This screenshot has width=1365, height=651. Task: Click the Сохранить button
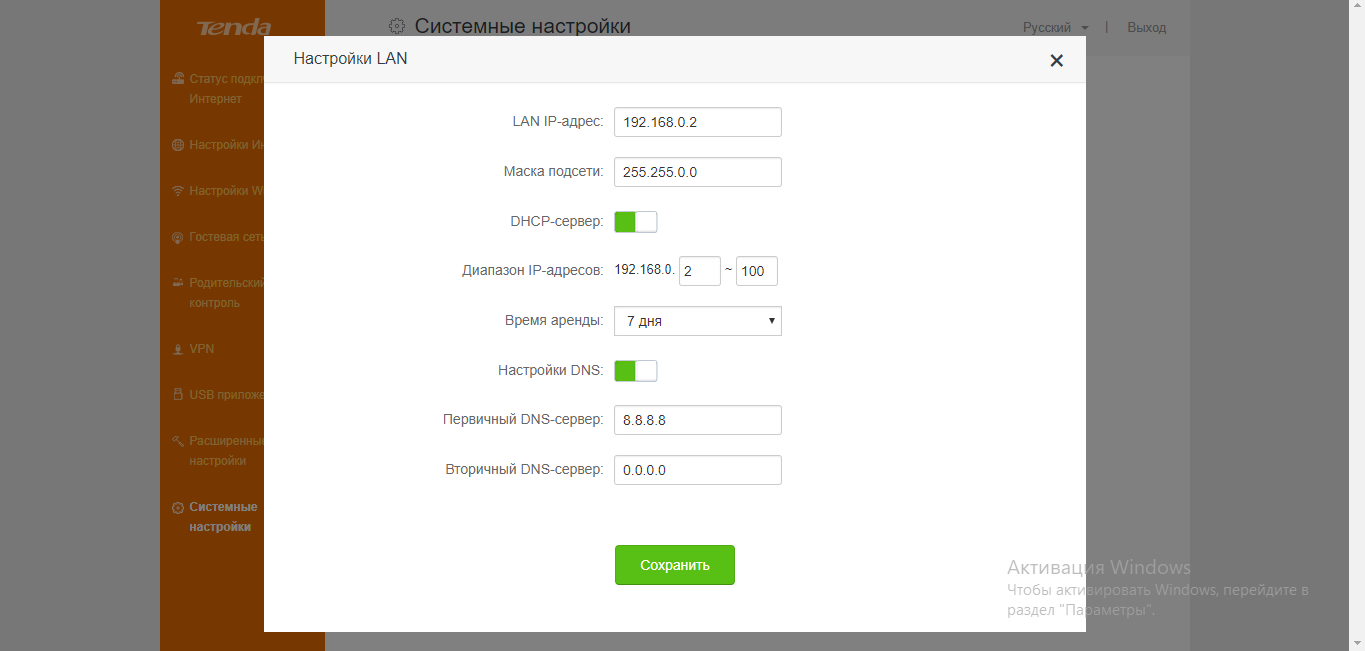coord(674,565)
